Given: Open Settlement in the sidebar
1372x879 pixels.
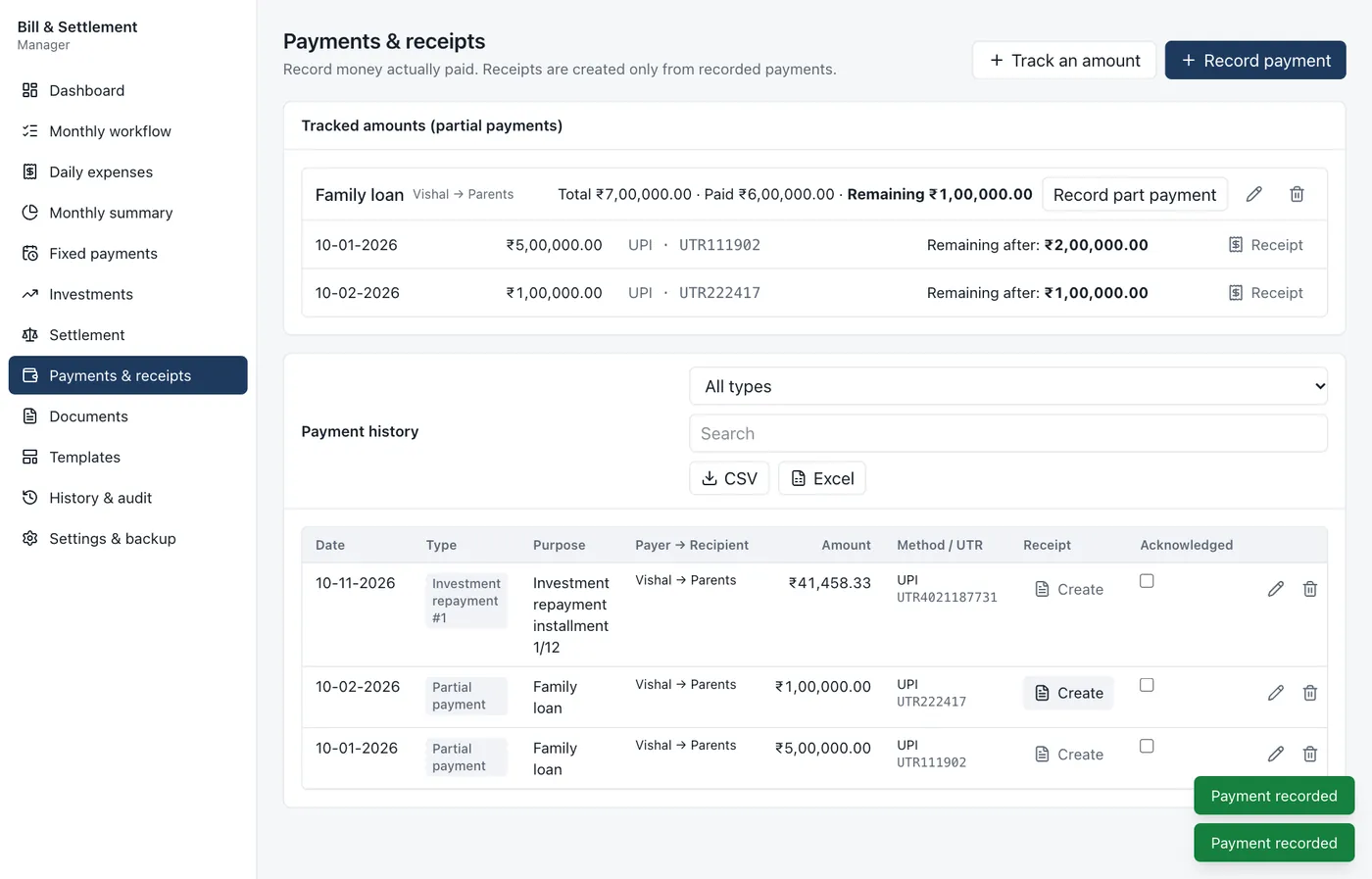Looking at the screenshot, I should click(127, 335).
